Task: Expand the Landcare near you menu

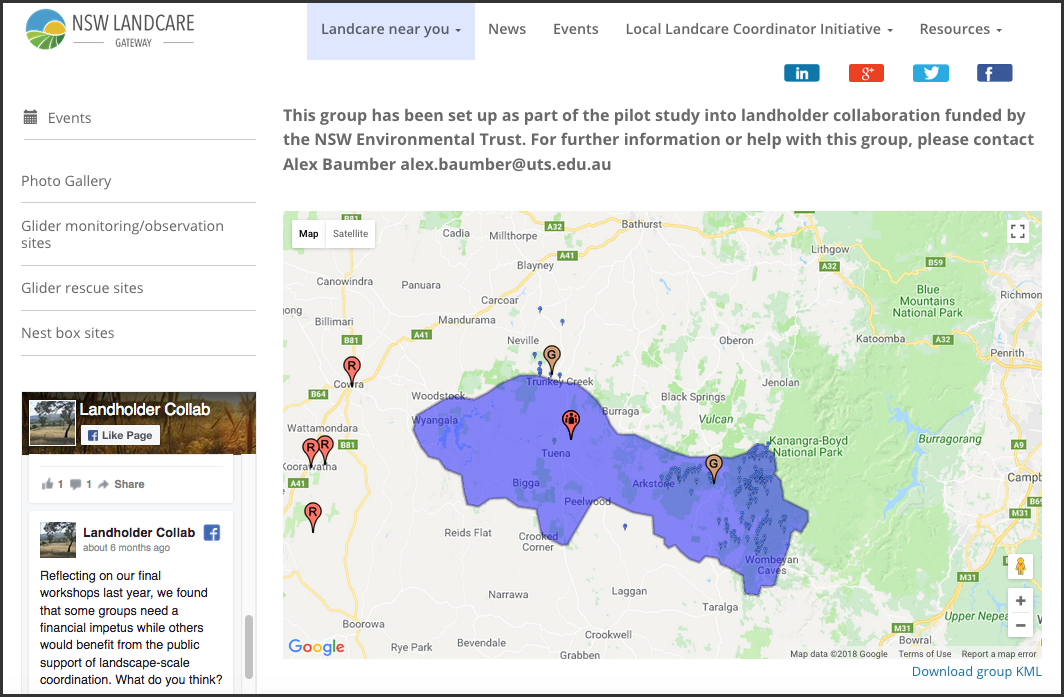Action: (x=391, y=29)
